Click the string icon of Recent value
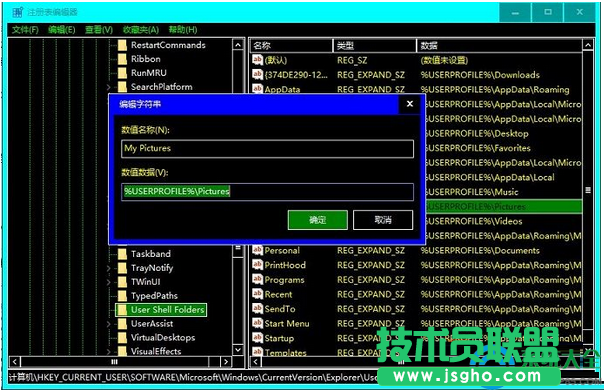This screenshot has width=604, height=392. [x=257, y=294]
